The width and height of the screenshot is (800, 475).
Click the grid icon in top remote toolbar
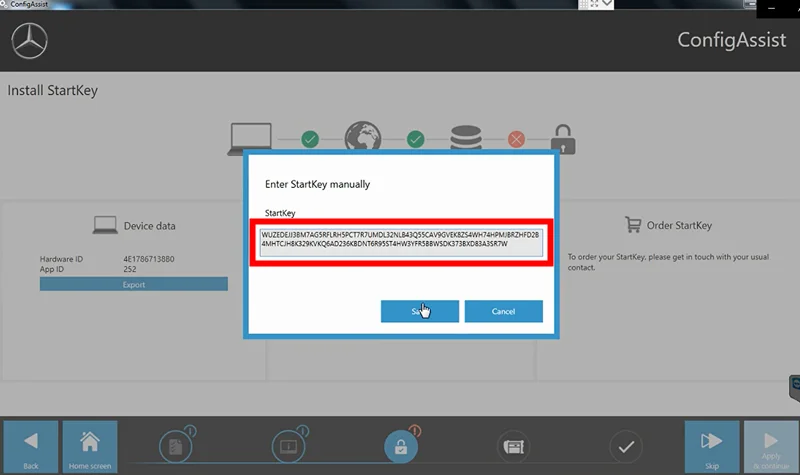[583, 4]
